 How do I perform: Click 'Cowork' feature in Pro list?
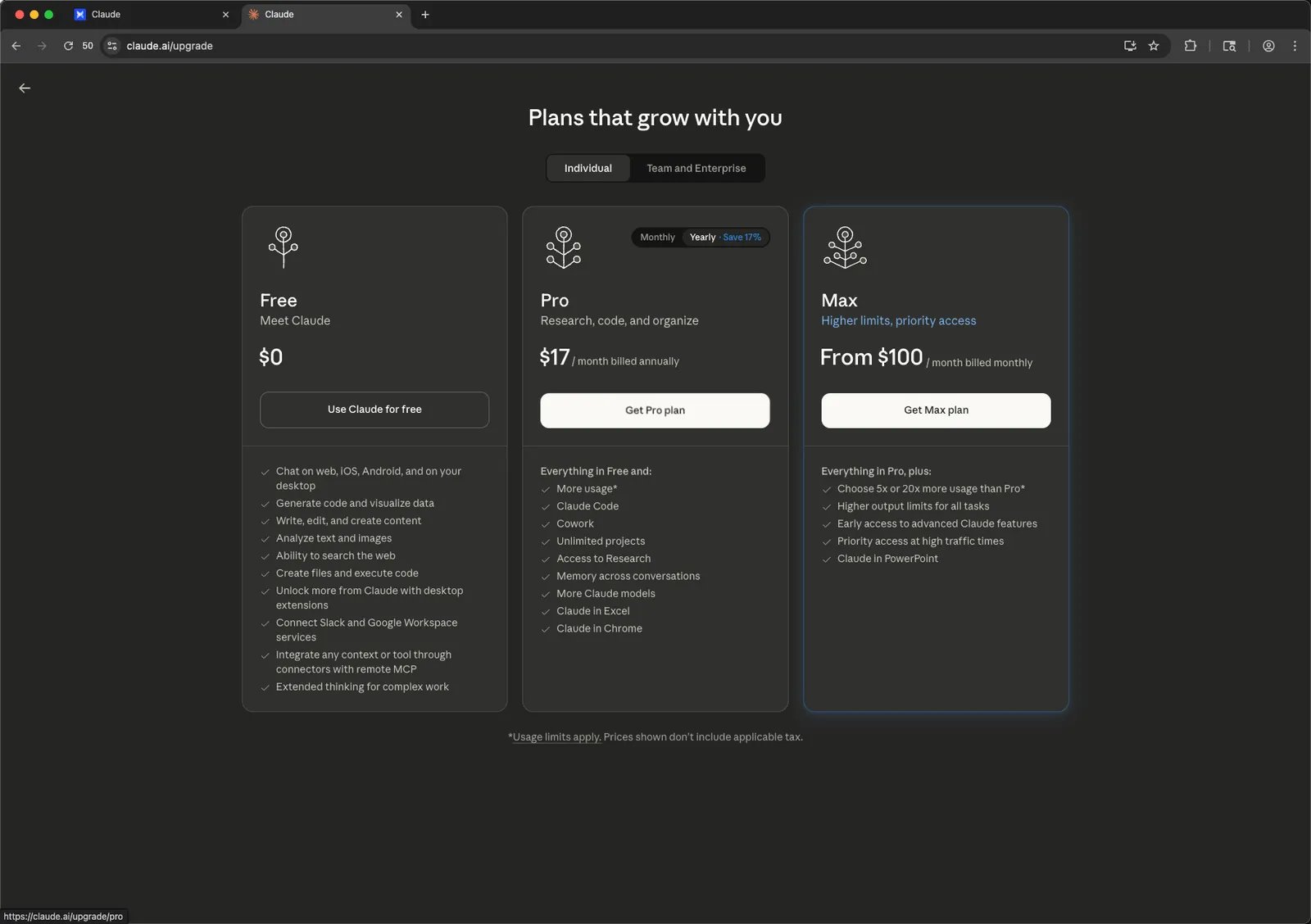pyautogui.click(x=575, y=524)
